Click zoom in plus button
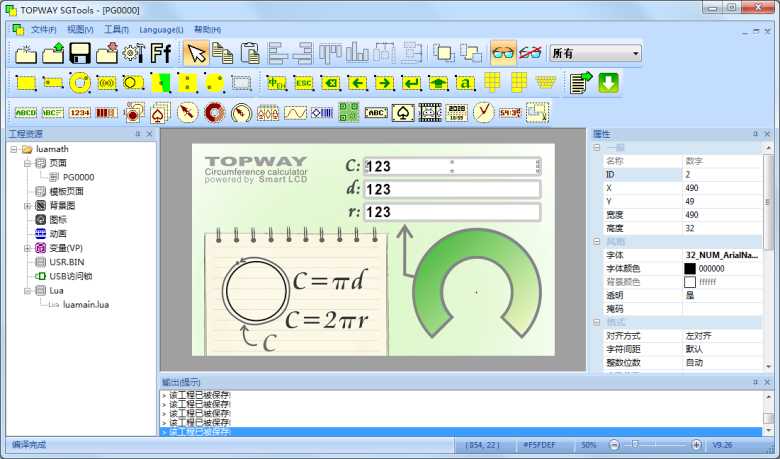Image resolution: width=780 pixels, height=459 pixels. click(696, 445)
